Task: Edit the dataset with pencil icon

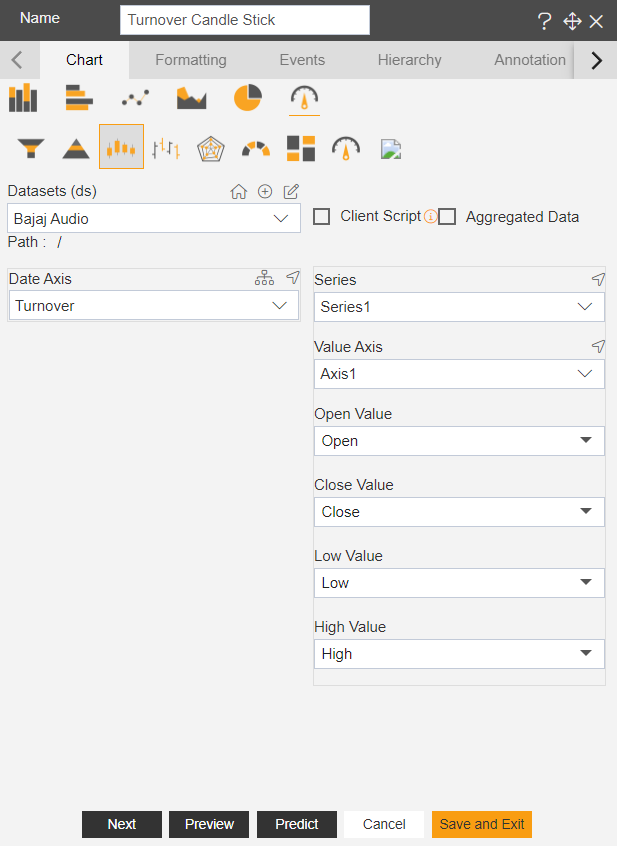Action: [291, 192]
